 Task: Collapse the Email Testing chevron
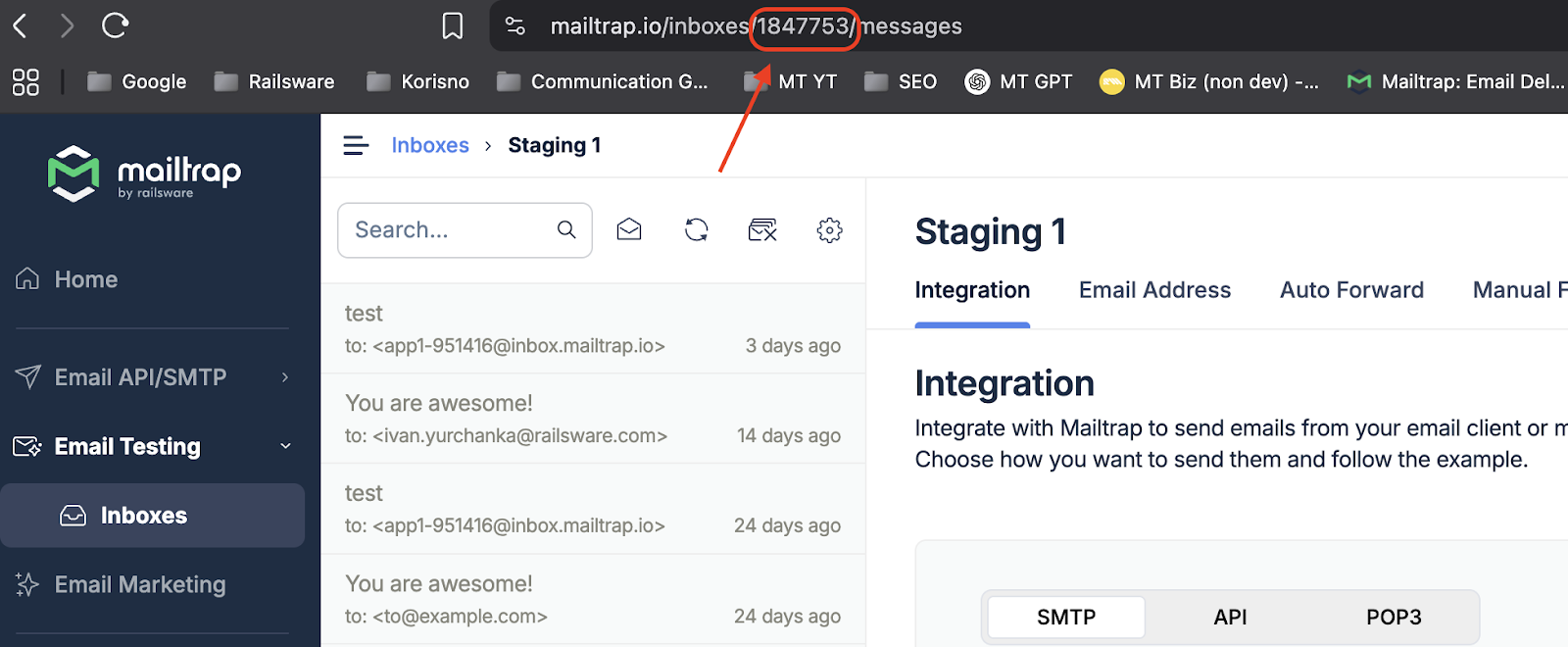tap(285, 446)
